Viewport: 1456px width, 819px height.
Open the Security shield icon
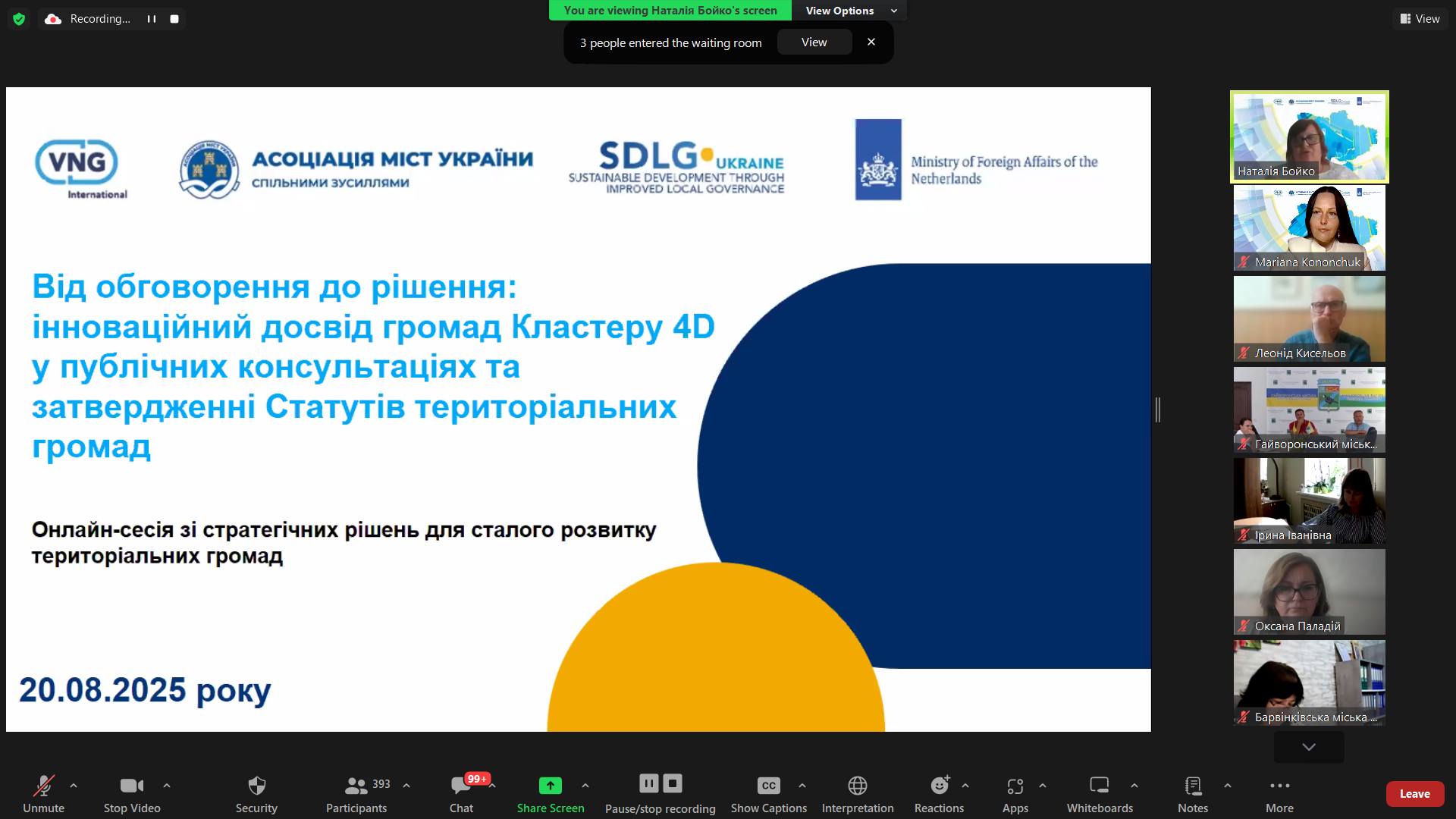pos(256,786)
